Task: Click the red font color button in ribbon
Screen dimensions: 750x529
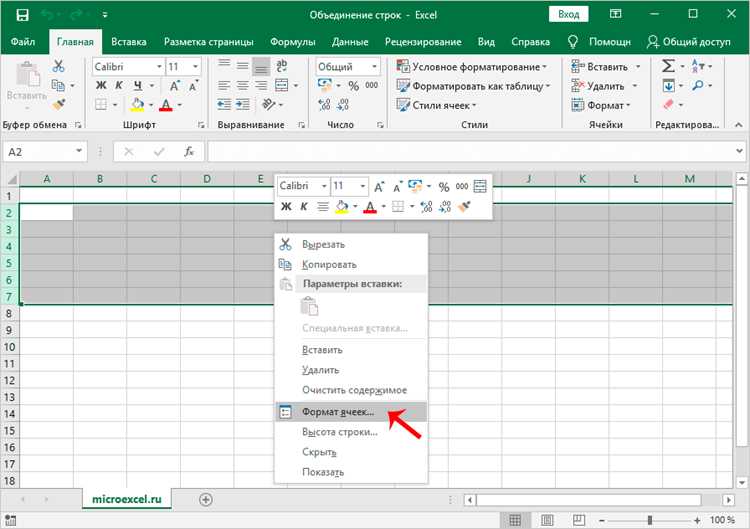Action: 165,104
